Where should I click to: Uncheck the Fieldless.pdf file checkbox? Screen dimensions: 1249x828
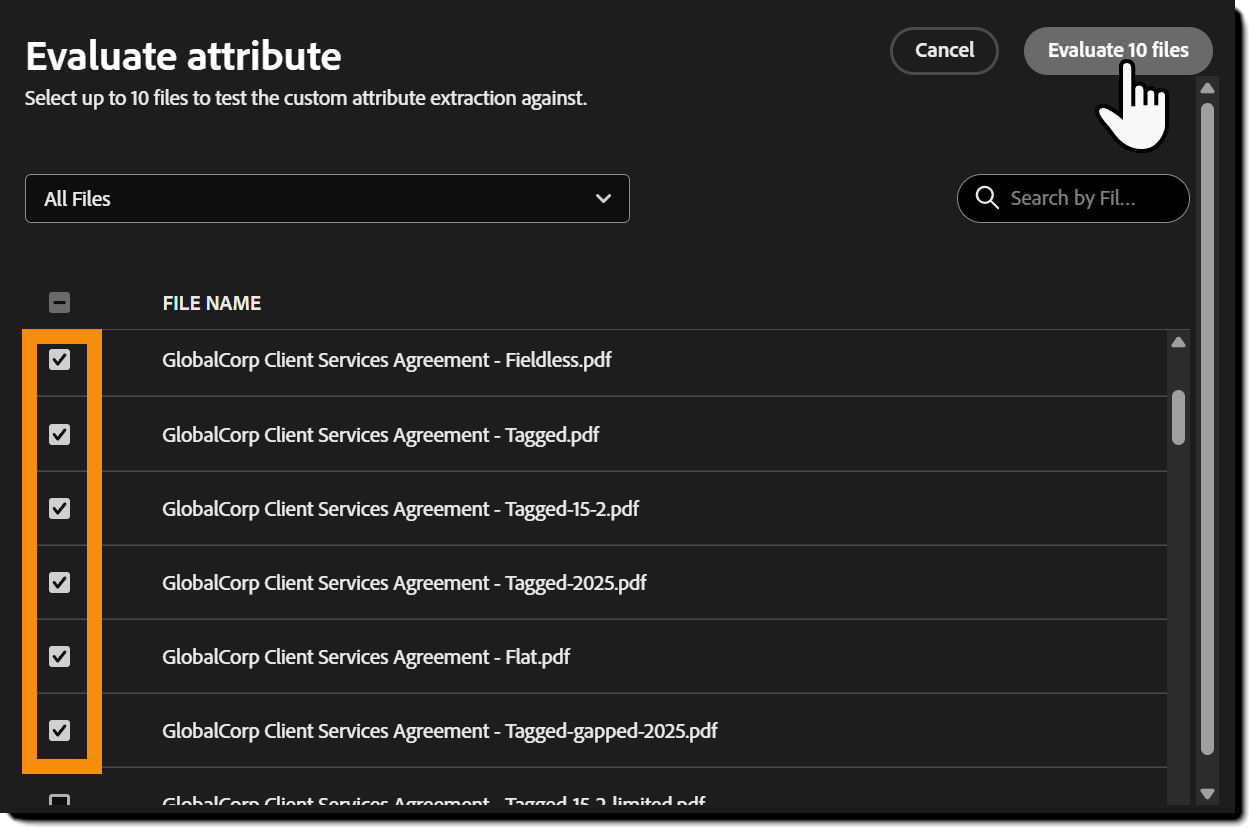pos(59,359)
